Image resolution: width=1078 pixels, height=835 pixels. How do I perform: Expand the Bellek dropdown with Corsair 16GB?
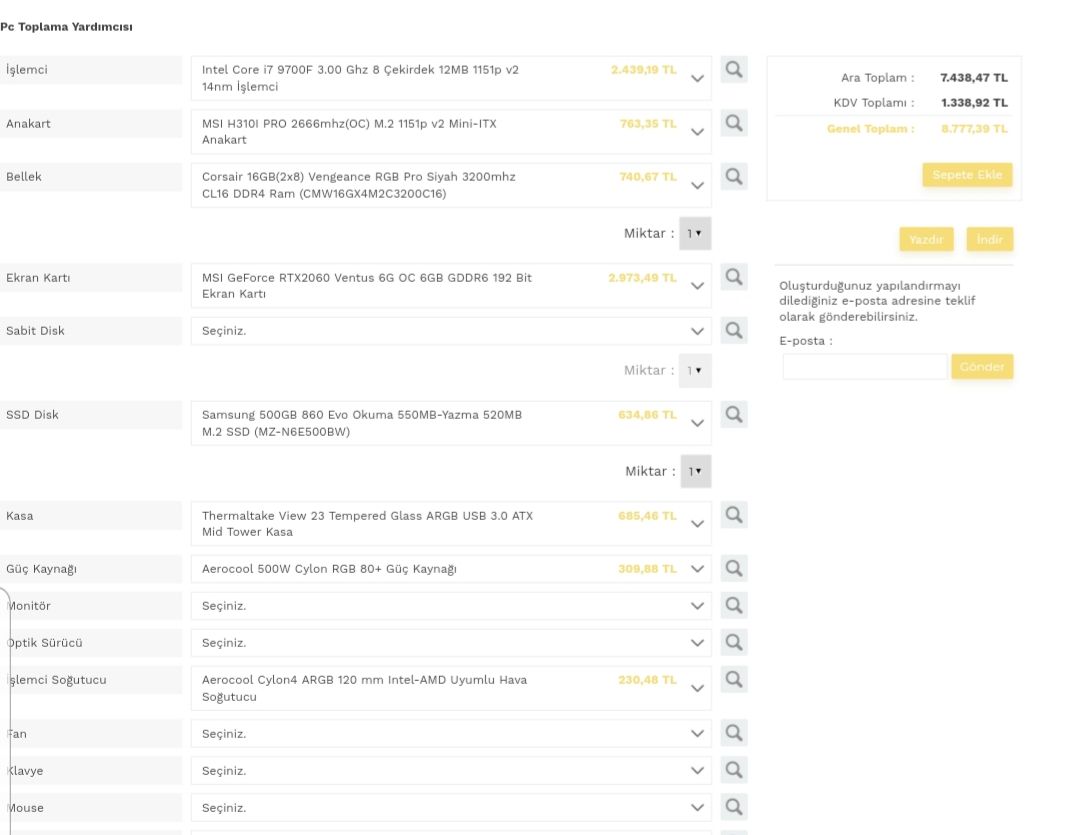451,186
